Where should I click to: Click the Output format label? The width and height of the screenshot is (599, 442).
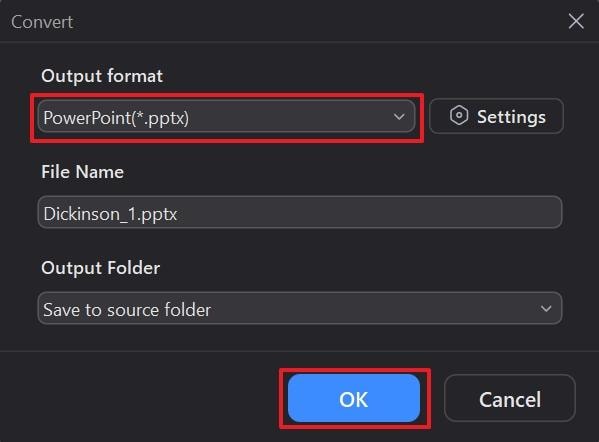[x=102, y=76]
